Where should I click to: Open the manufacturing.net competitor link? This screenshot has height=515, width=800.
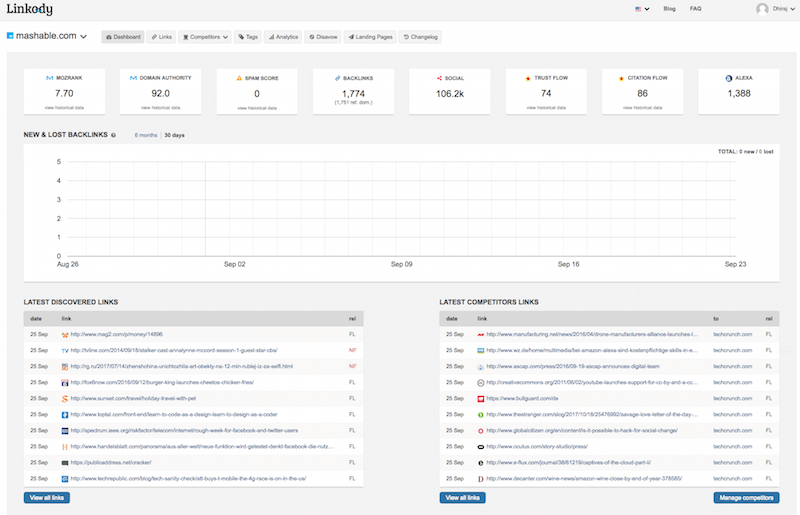pos(592,334)
